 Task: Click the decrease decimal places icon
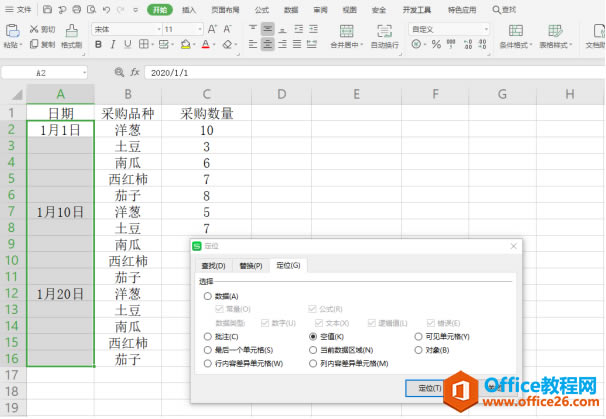482,44
